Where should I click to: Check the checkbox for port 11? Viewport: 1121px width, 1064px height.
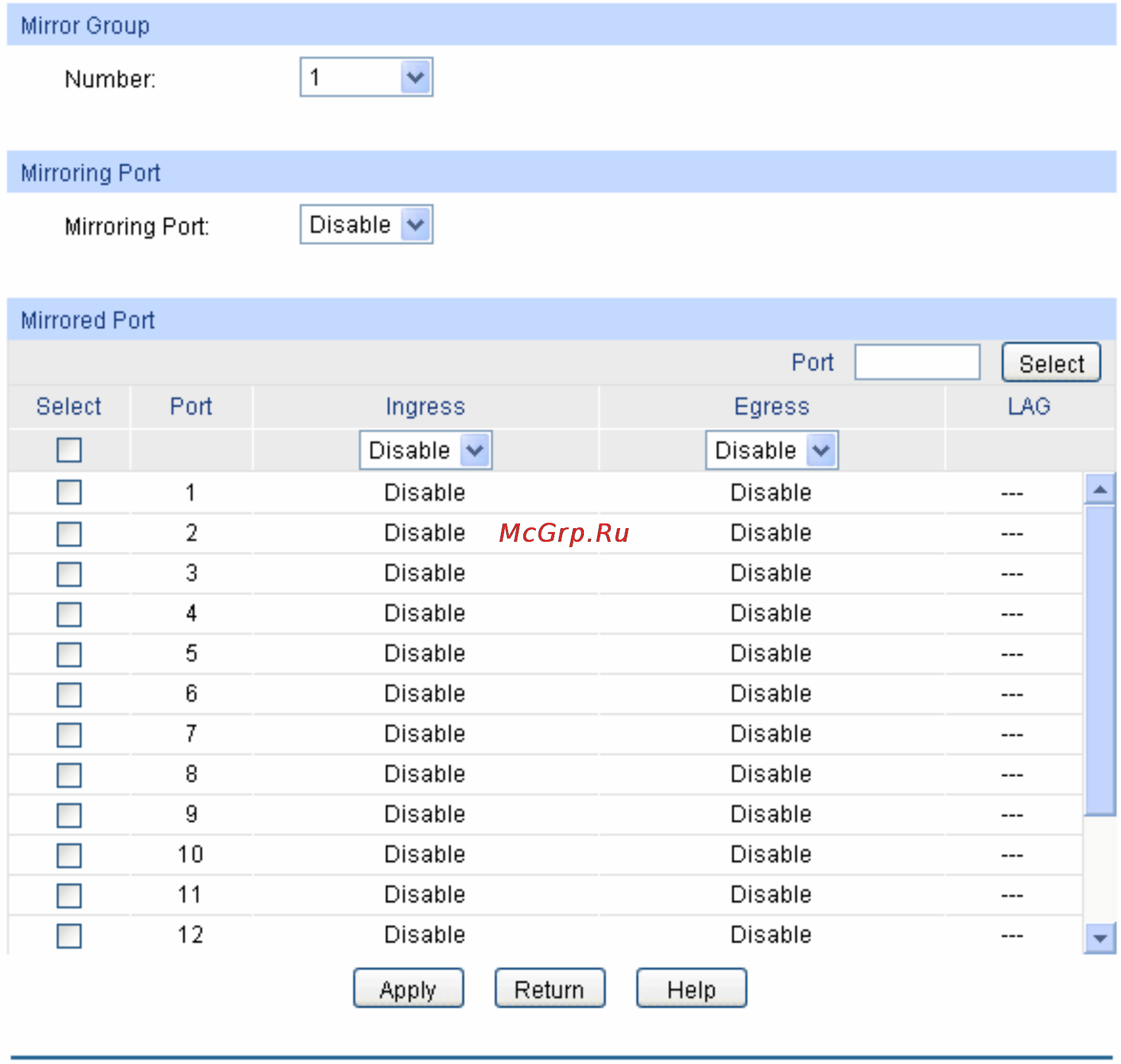pos(69,895)
